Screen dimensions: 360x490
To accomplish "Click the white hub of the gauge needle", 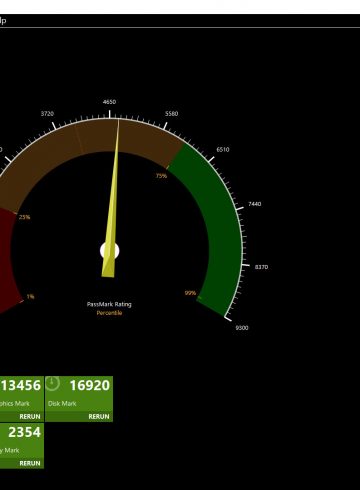I will (110, 251).
